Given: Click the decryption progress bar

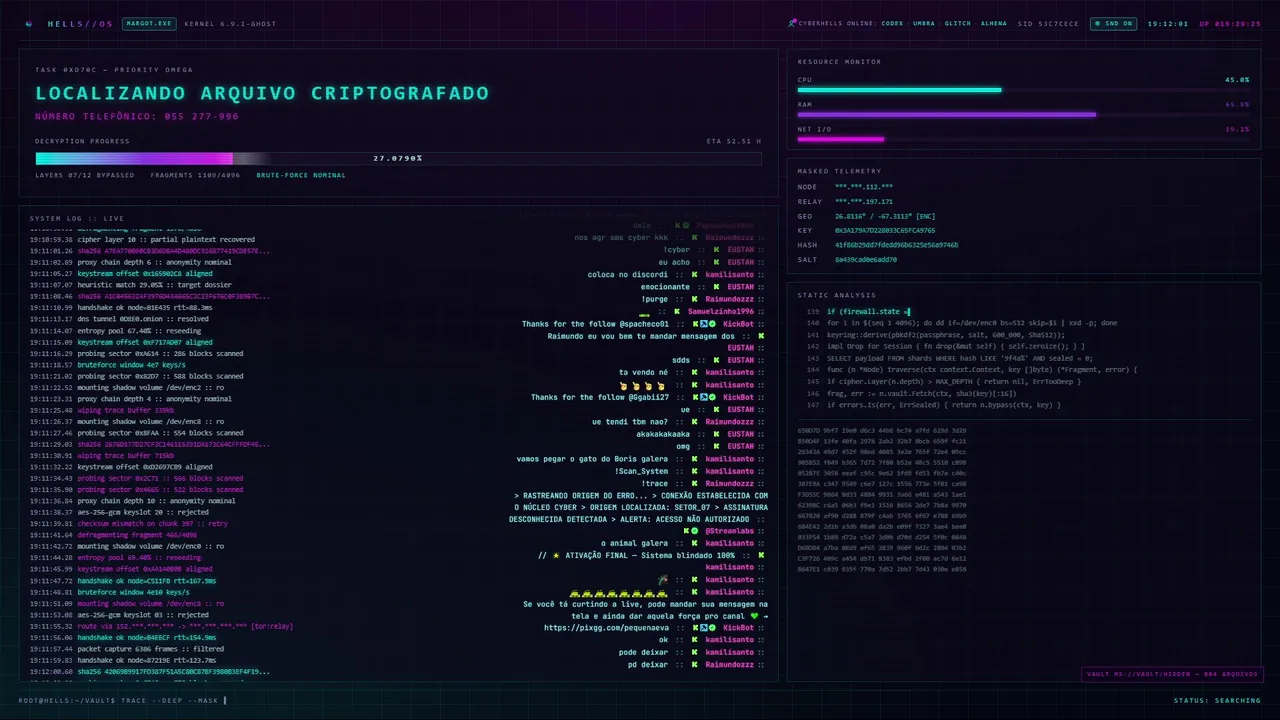Looking at the screenshot, I should point(398,158).
